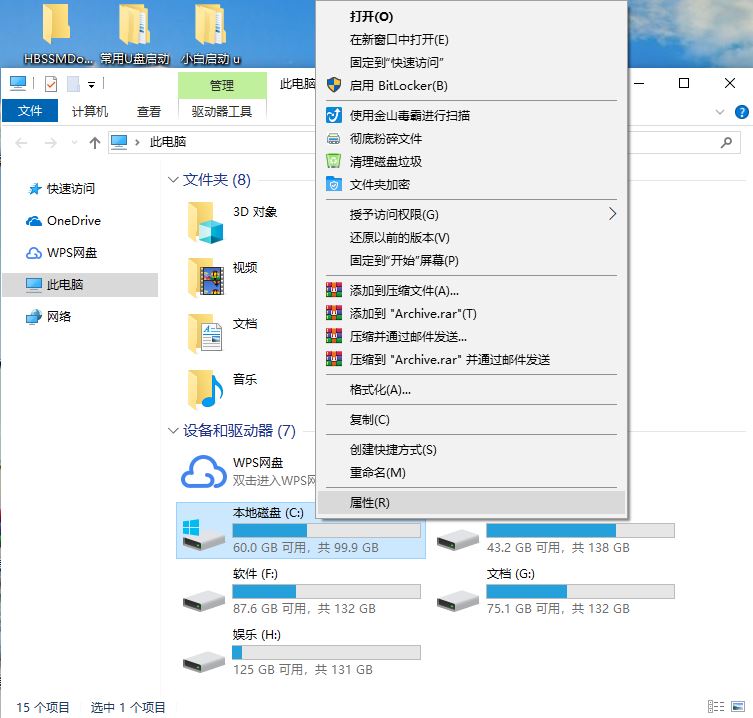The width and height of the screenshot is (753, 718).
Task: Click the WPS网盘 cloud icon in devices
Action: 204,471
